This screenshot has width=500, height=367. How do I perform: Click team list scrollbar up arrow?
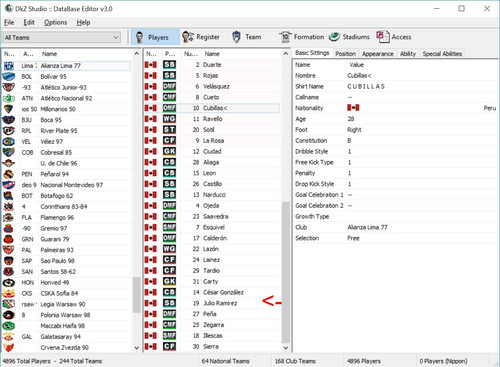pyautogui.click(x=136, y=53)
